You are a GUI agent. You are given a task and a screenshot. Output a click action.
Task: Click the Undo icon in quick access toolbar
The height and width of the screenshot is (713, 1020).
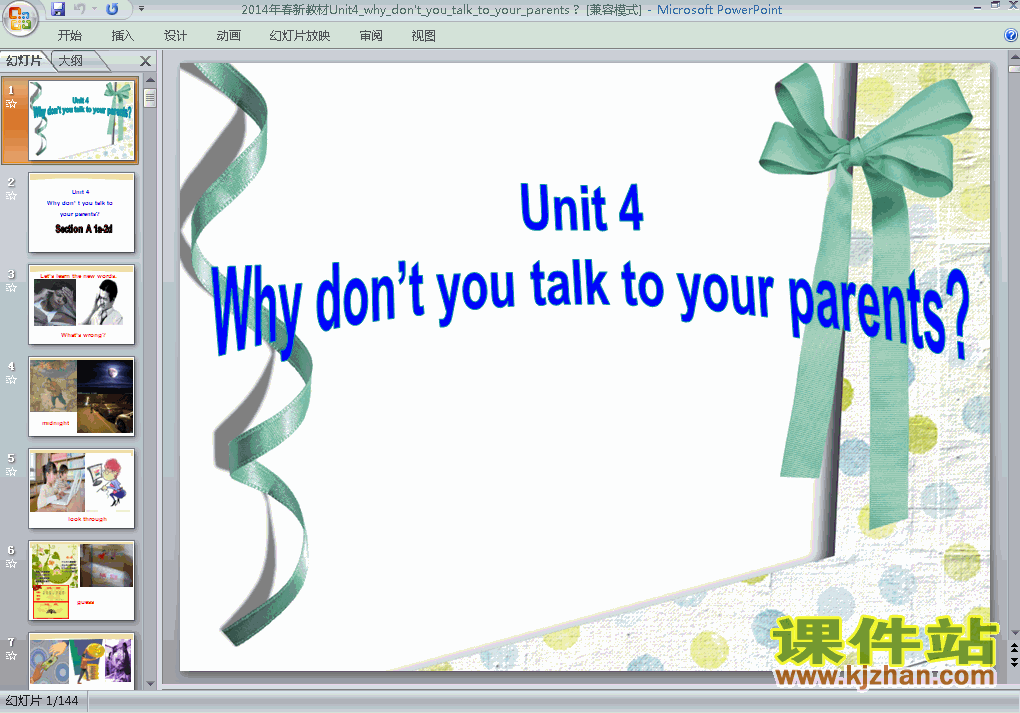(80, 9)
